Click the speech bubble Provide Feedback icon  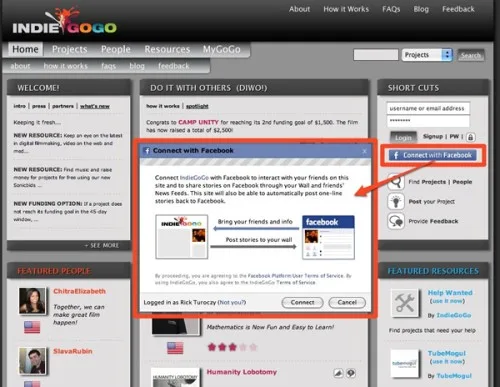coord(396,221)
